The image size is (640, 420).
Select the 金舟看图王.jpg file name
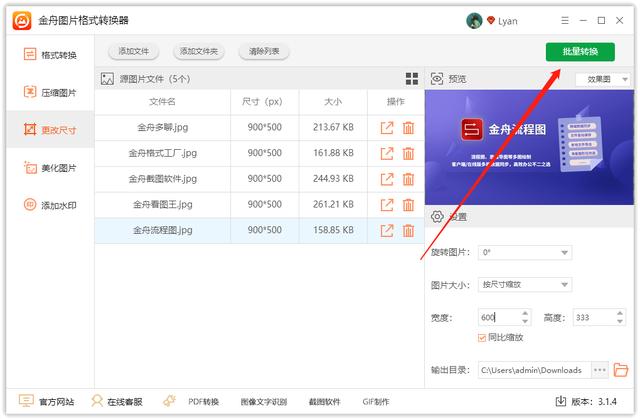pos(162,204)
